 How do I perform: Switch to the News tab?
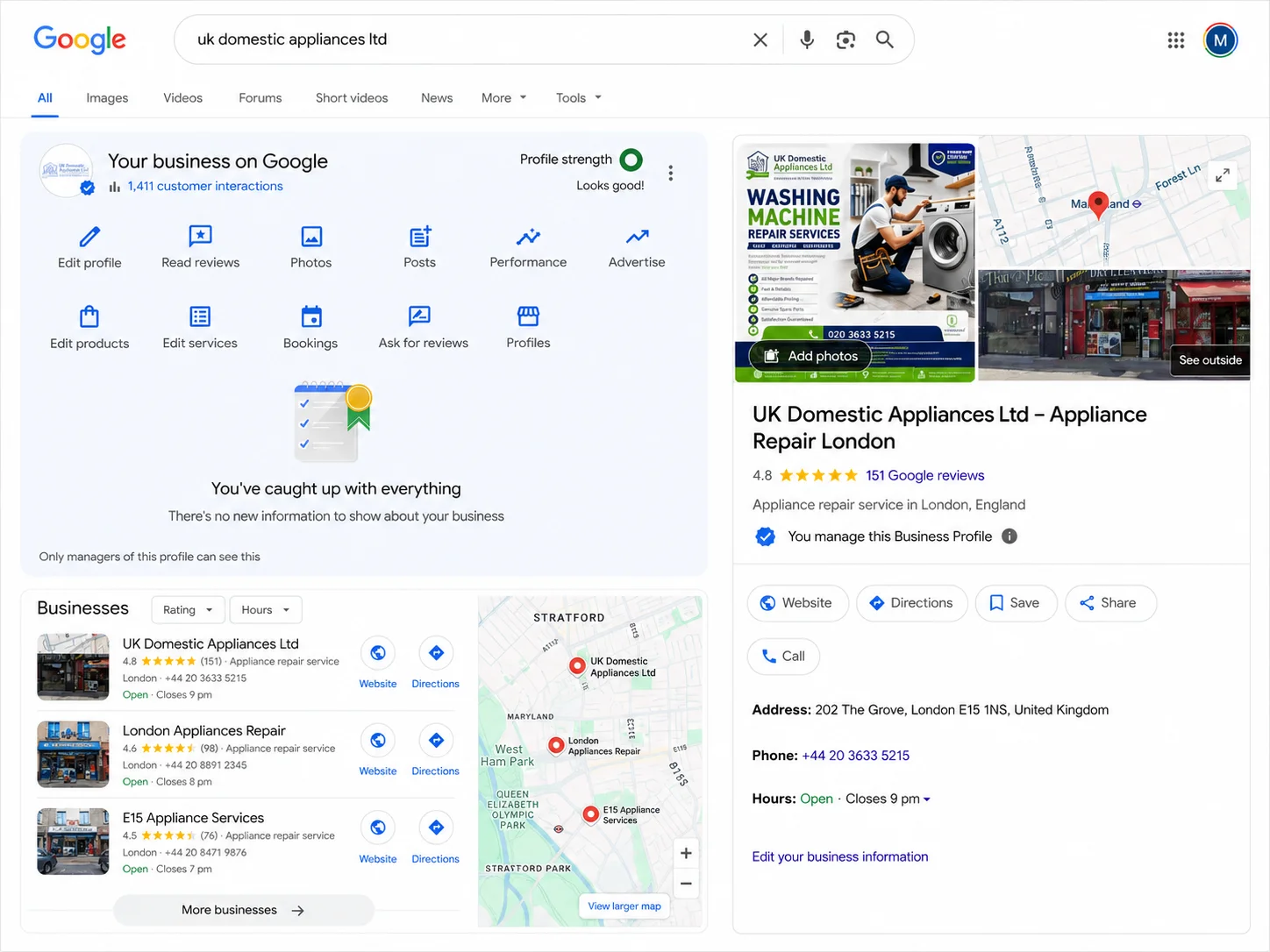pos(437,98)
